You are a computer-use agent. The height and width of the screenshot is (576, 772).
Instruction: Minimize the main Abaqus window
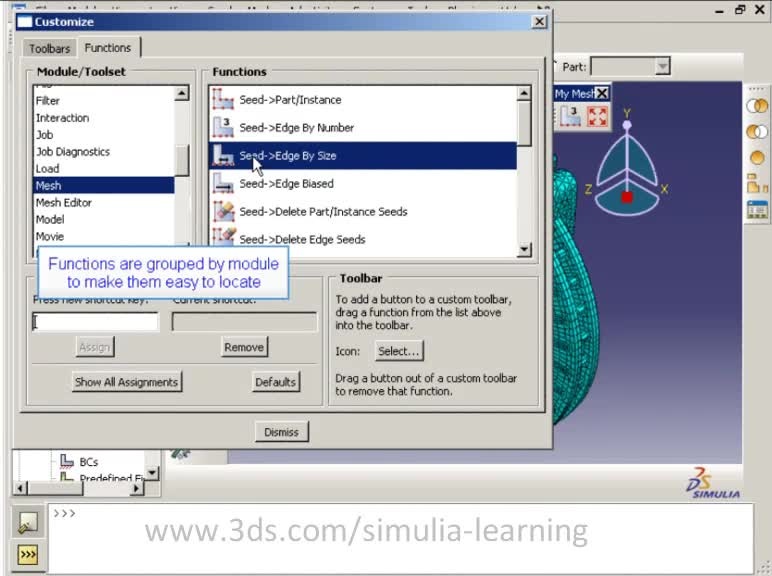[719, 11]
